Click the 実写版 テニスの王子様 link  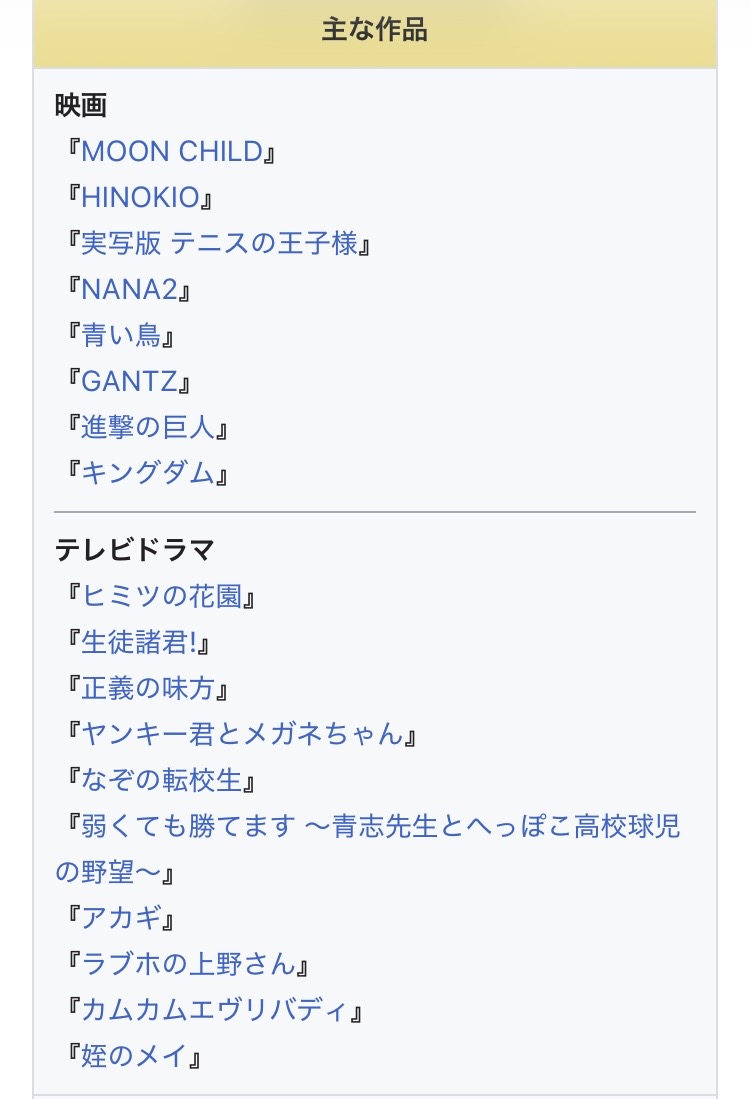(x=218, y=244)
